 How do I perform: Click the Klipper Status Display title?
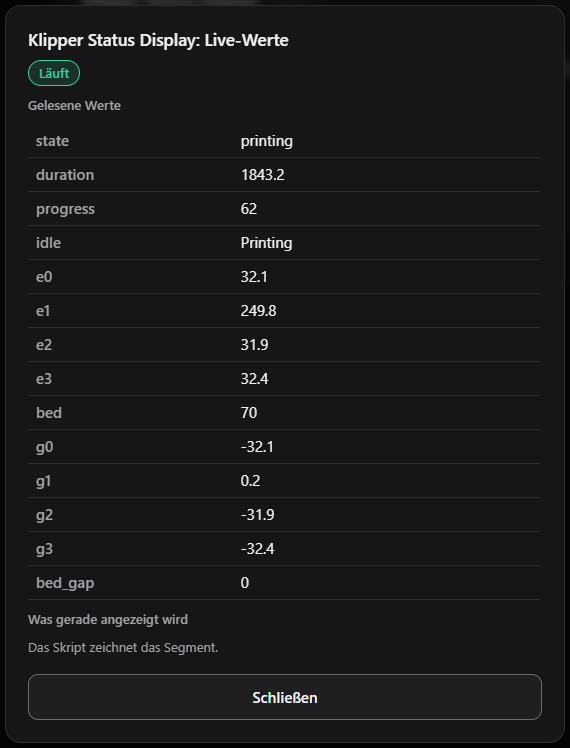click(x=158, y=40)
